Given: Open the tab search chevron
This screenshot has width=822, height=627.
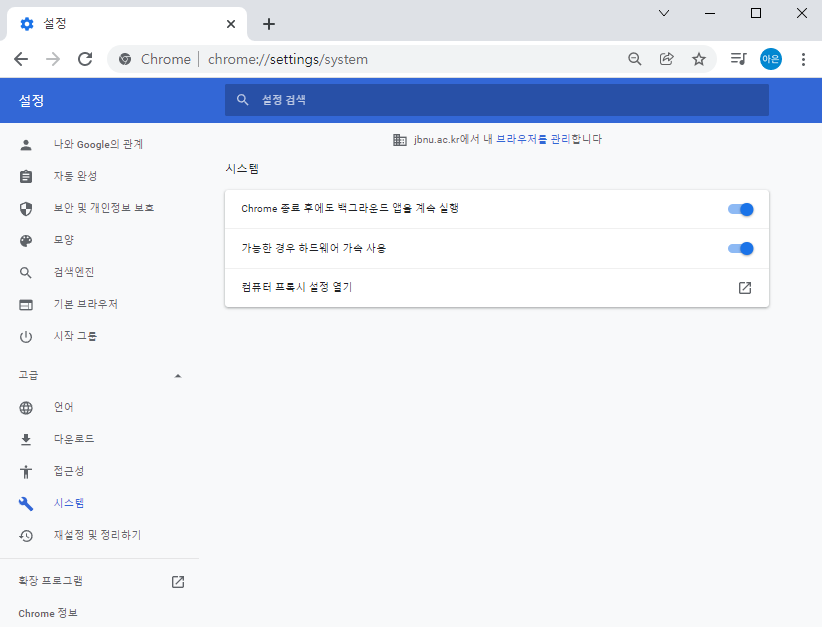Looking at the screenshot, I should [664, 13].
